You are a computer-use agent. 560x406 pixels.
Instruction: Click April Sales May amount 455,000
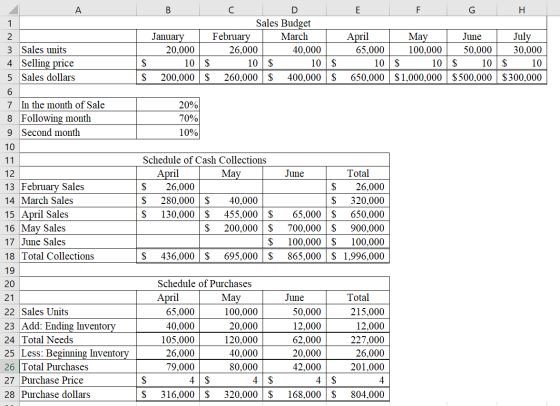(231, 214)
